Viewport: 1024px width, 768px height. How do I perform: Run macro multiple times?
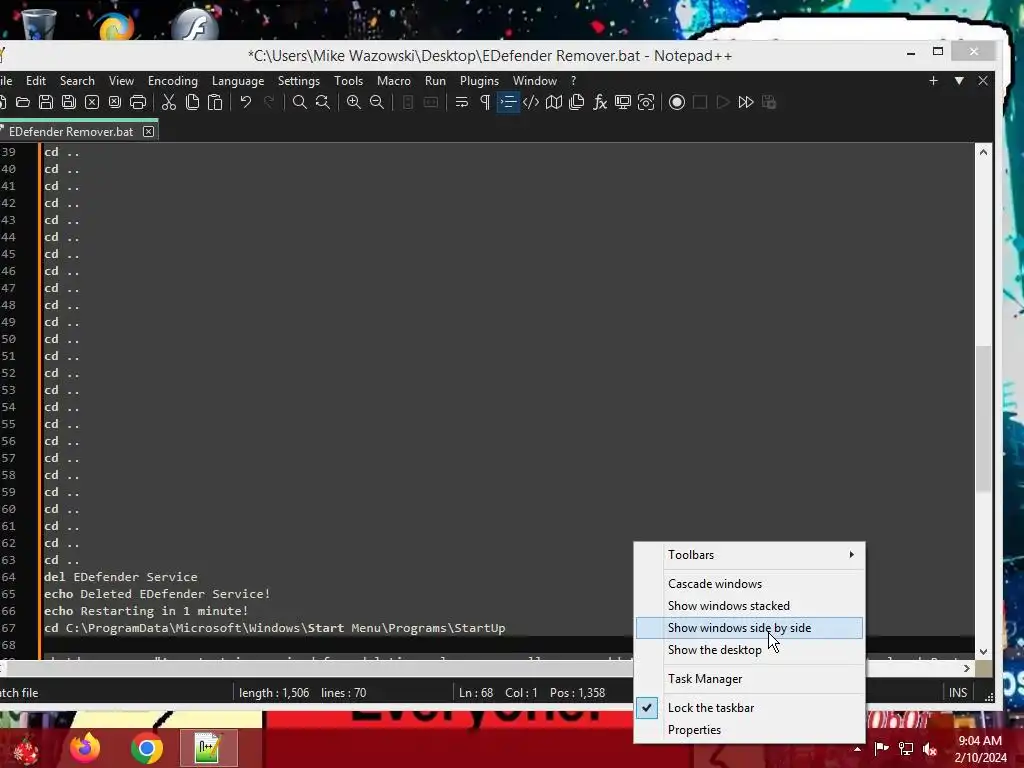[746, 103]
